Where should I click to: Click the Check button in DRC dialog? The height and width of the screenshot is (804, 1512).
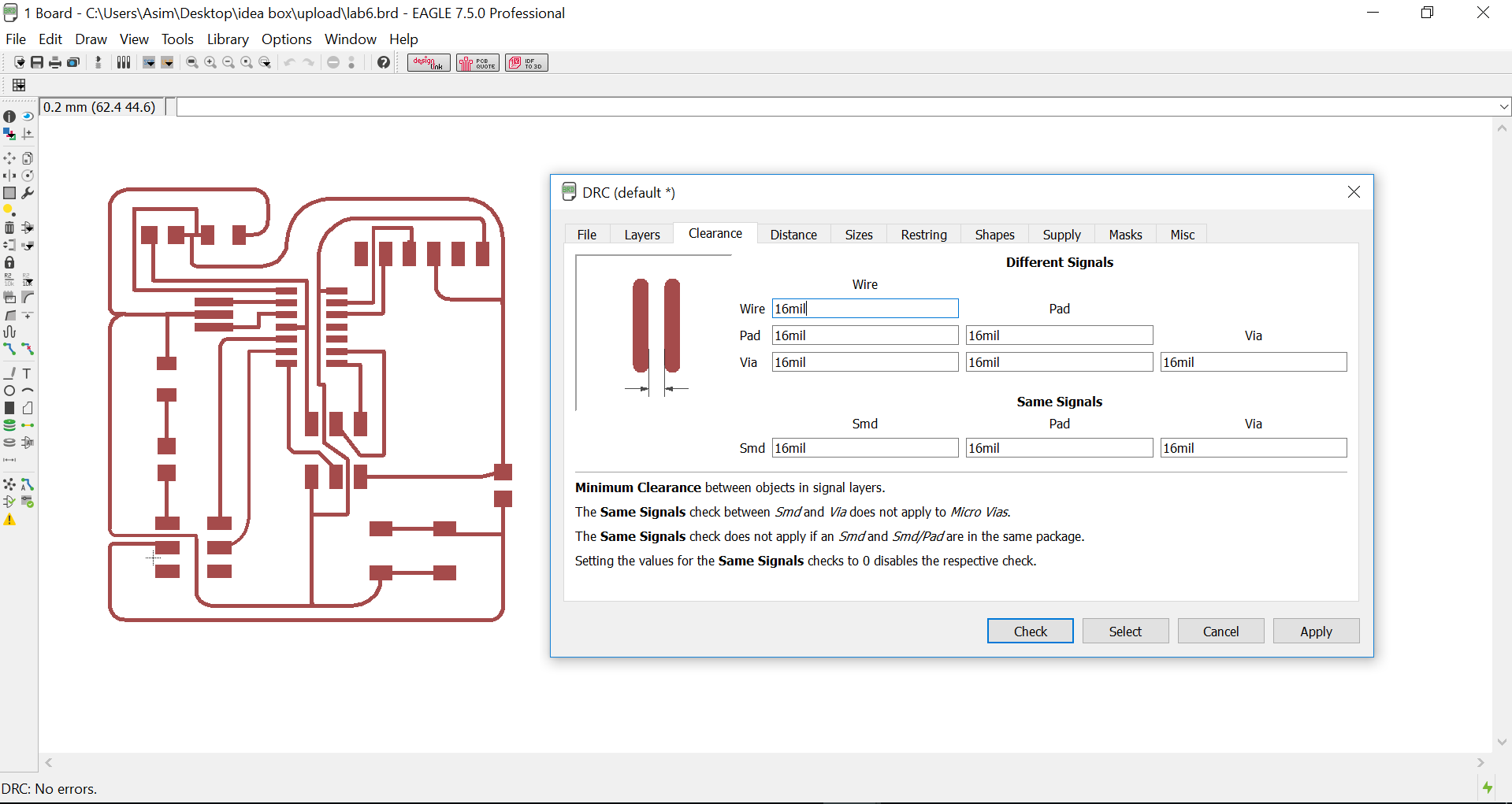tap(1031, 632)
